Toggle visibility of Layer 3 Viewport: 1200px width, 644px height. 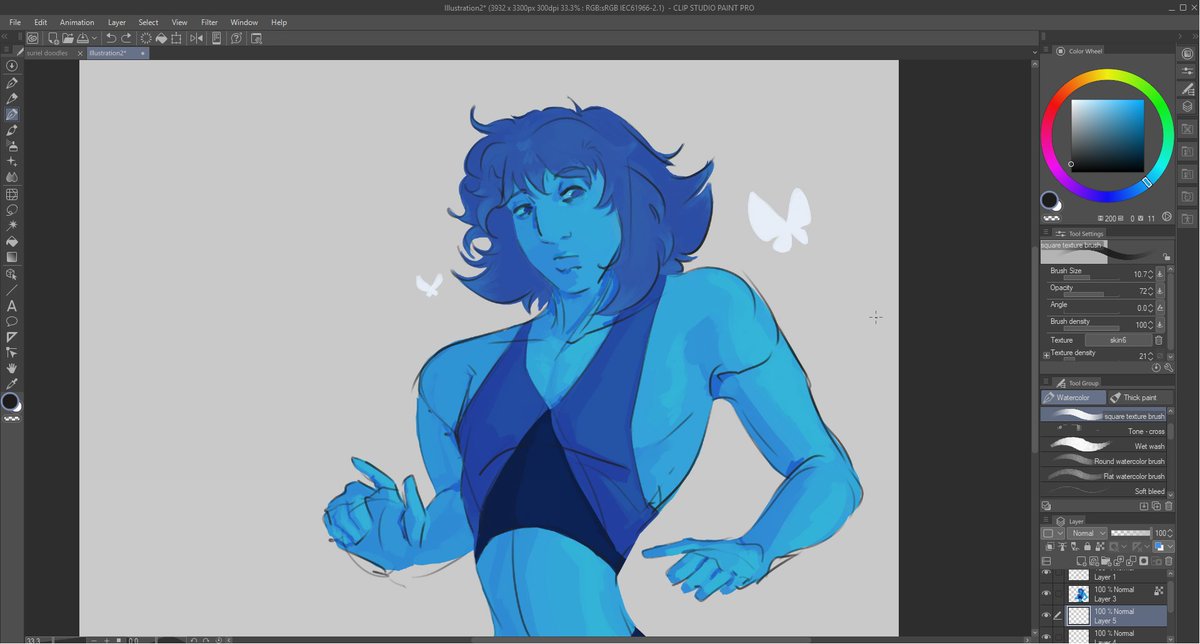click(1046, 594)
